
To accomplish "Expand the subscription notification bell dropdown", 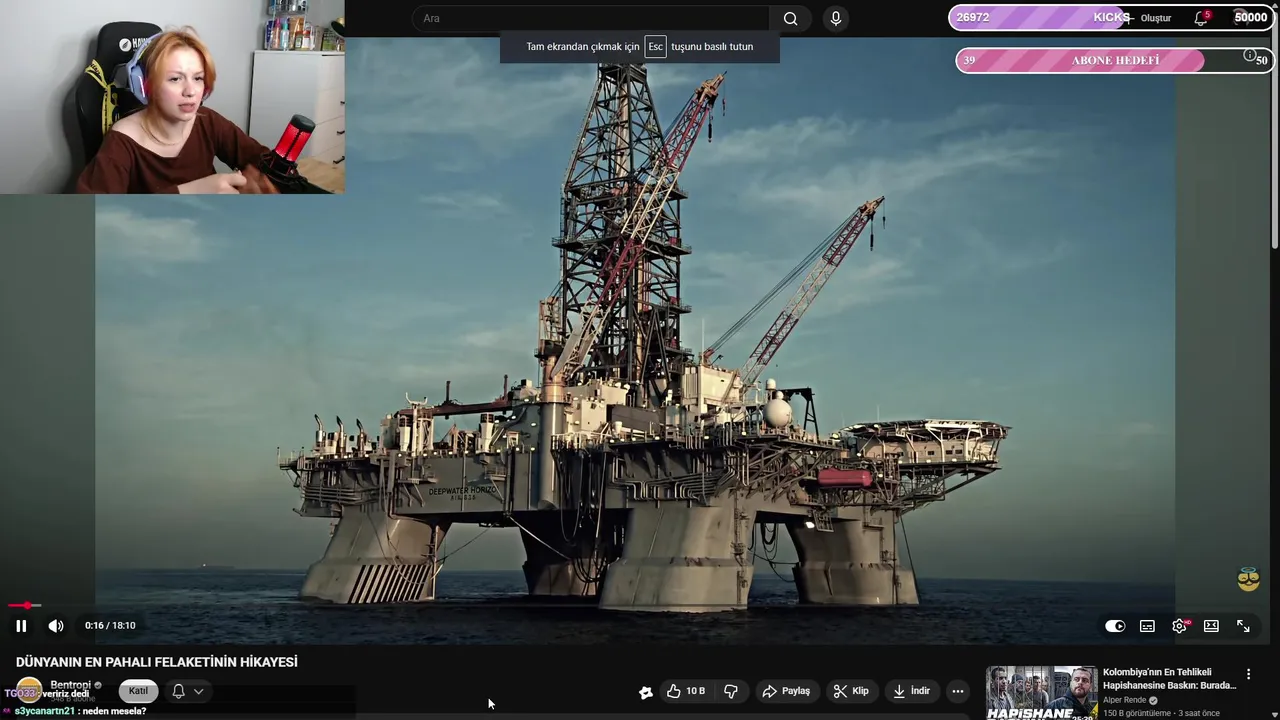I will pyautogui.click(x=187, y=691).
